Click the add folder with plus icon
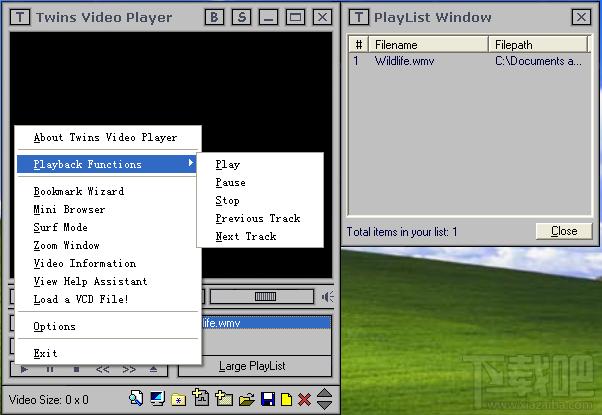Image resolution: width=602 pixels, height=415 pixels. click(224, 398)
